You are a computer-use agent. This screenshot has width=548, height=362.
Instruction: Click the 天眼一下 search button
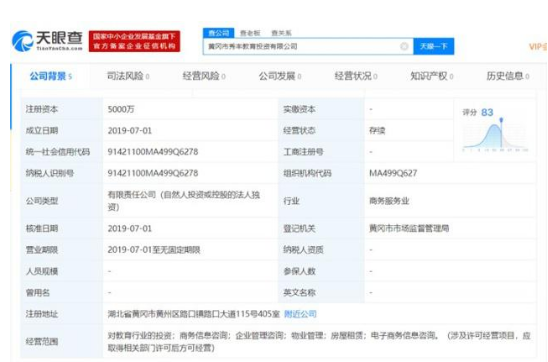pos(433,46)
